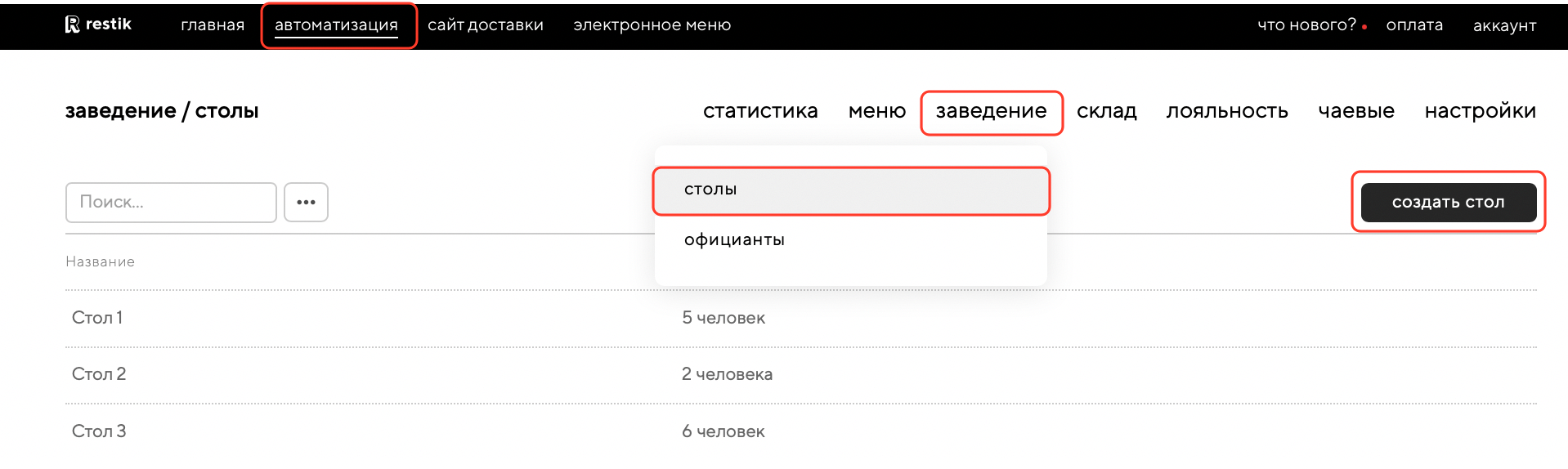1568x469 pixels.
Task: Switch to the статистика tab
Action: click(760, 111)
